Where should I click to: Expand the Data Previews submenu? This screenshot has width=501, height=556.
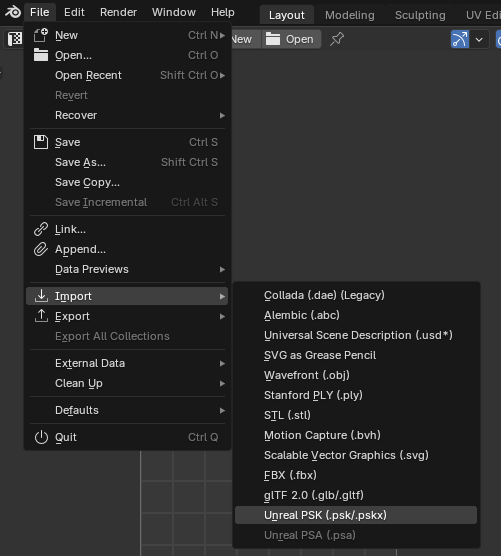pyautogui.click(x=127, y=269)
